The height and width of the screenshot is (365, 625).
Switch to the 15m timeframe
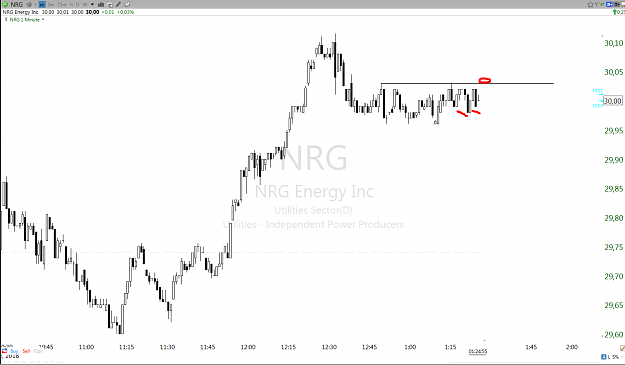pos(62,4)
